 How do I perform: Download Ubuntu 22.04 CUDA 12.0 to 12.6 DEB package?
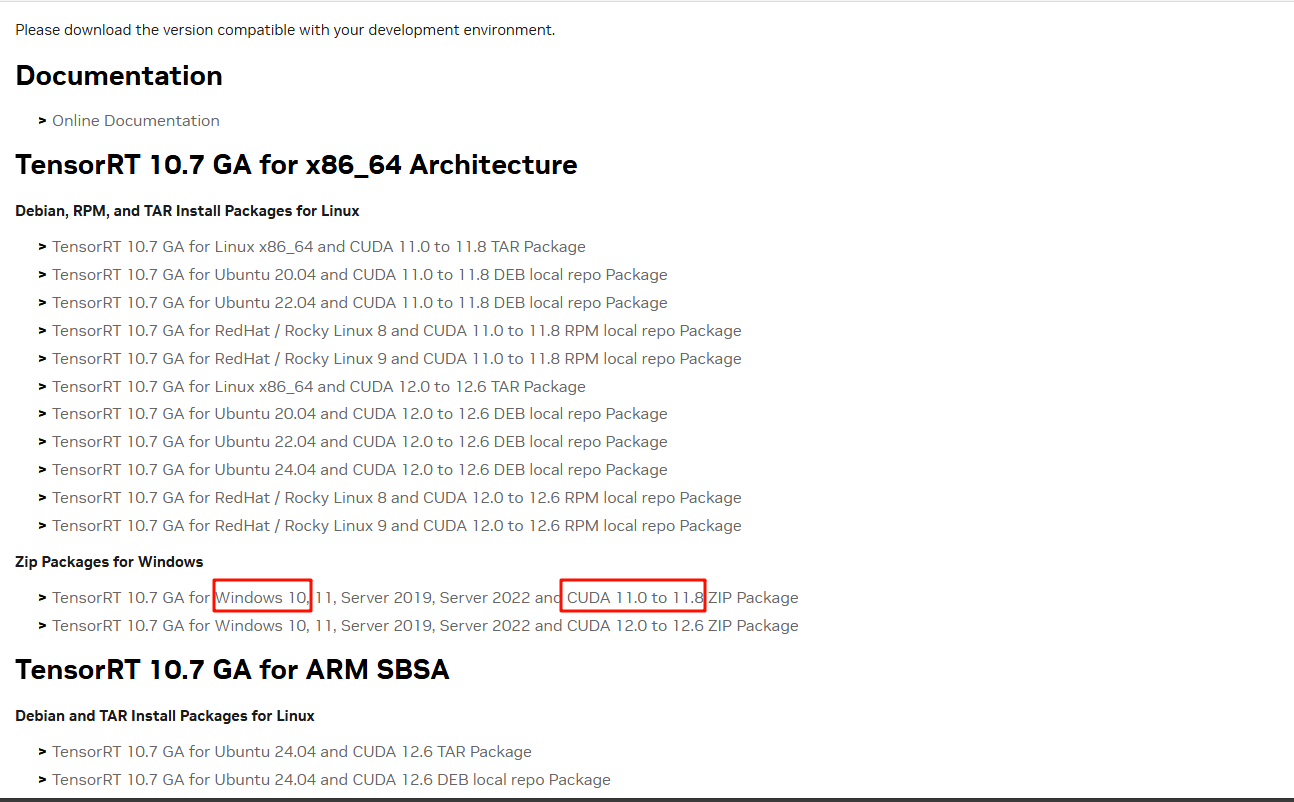click(x=360, y=442)
